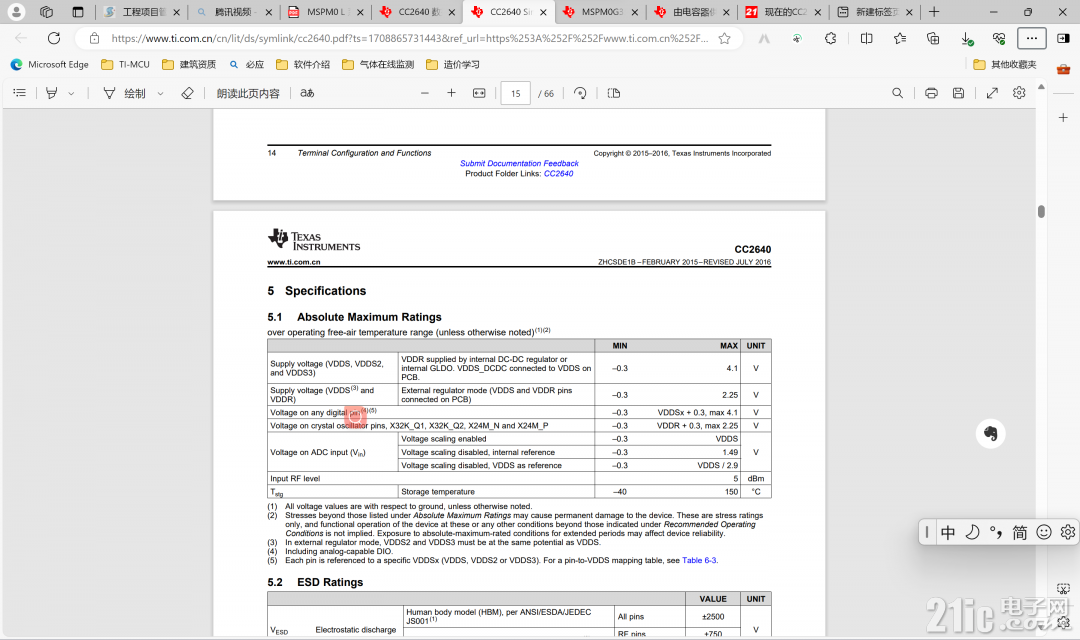Expand the 绘制 draw options arrow
This screenshot has width=1080, height=640.
(160, 93)
